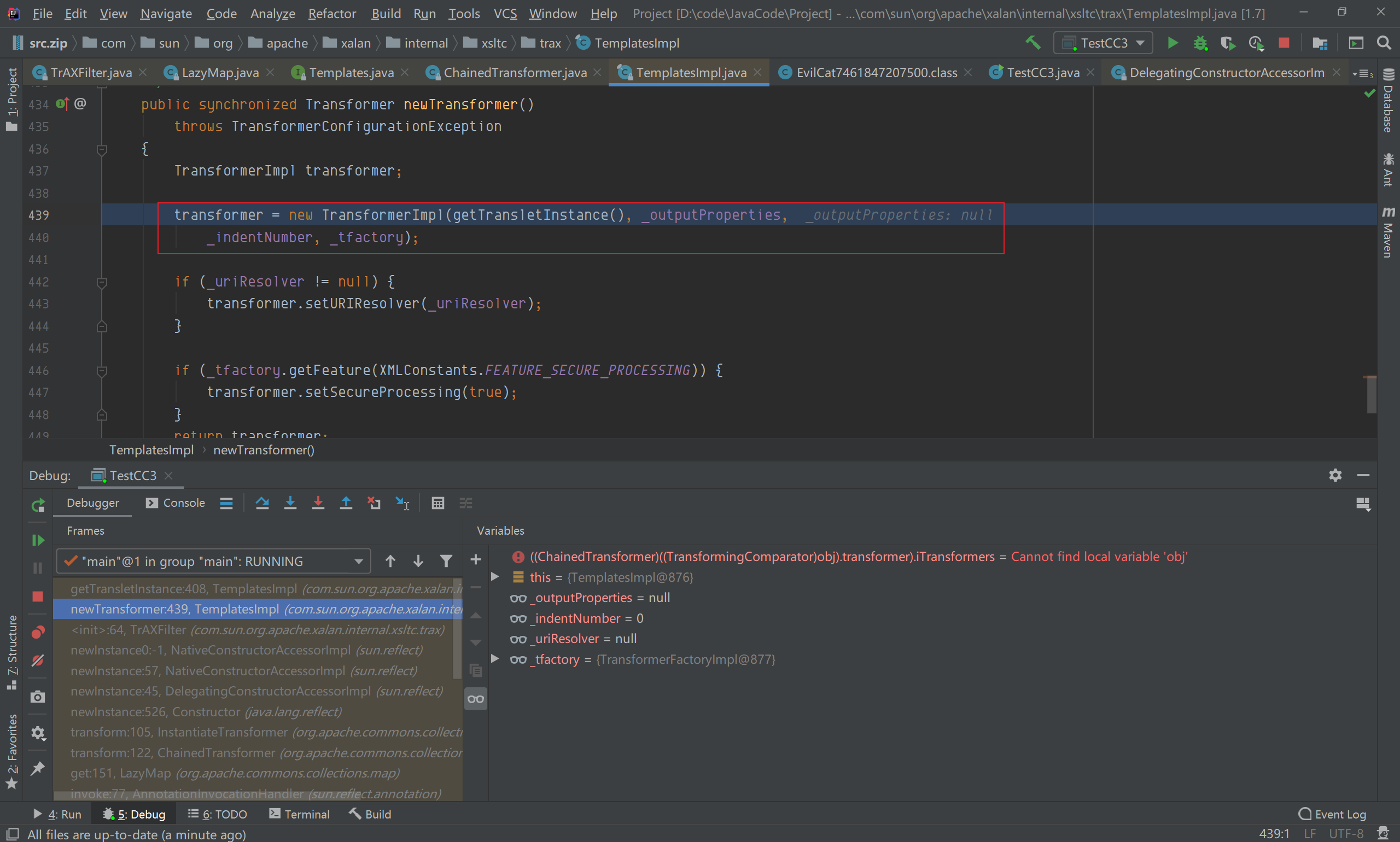Click the Step Over debugger icon

[262, 503]
